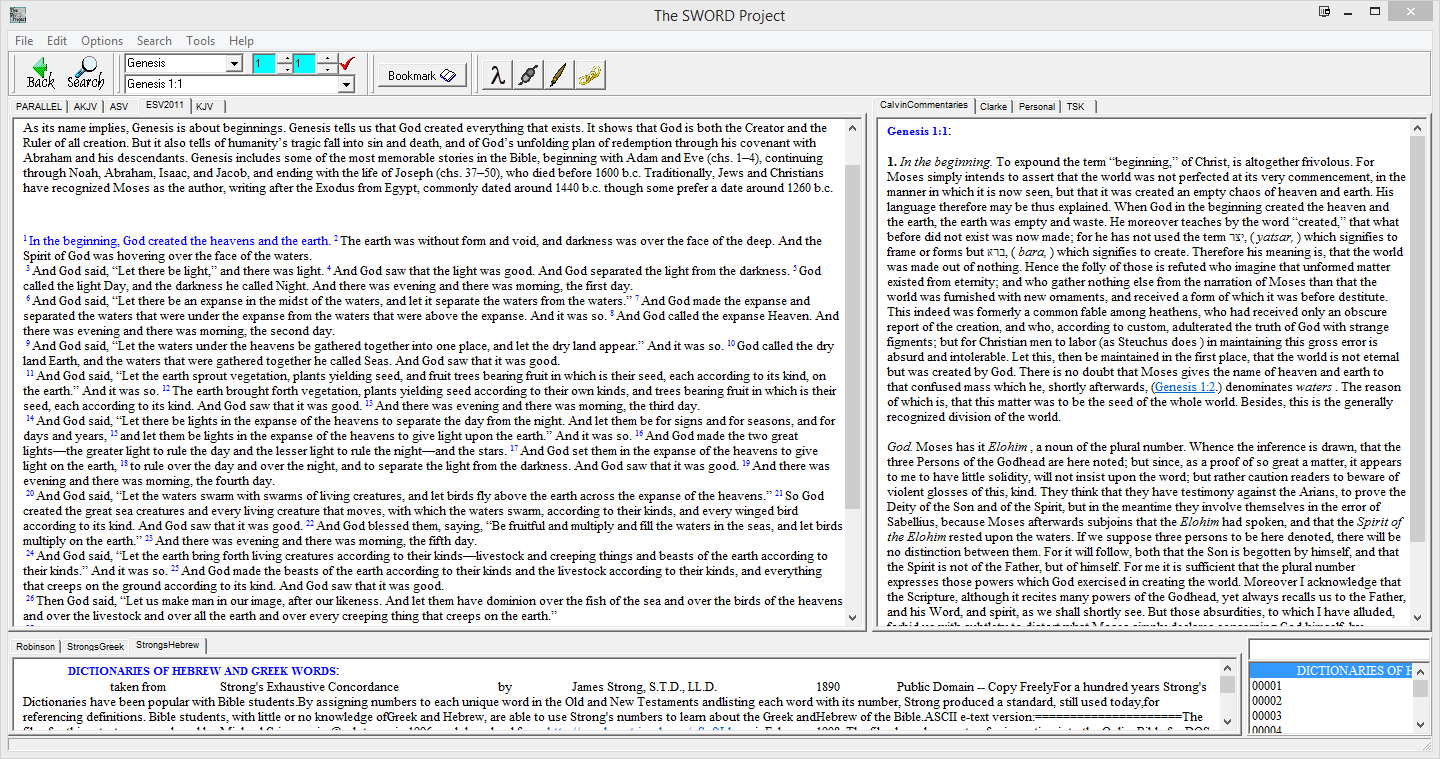This screenshot has height=759, width=1440.
Task: Click the gold chain link toolbar icon
Action: pyautogui.click(x=589, y=75)
